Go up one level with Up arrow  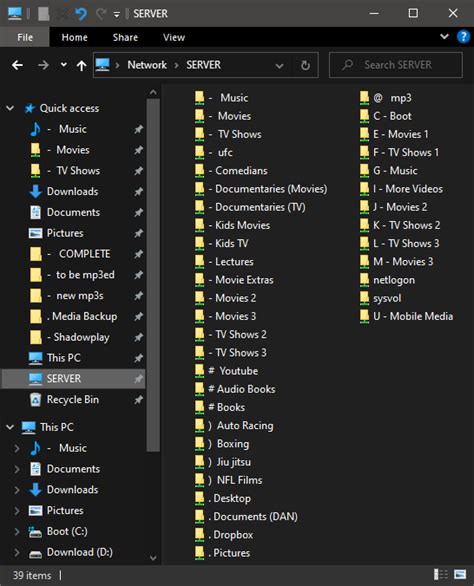point(81,65)
